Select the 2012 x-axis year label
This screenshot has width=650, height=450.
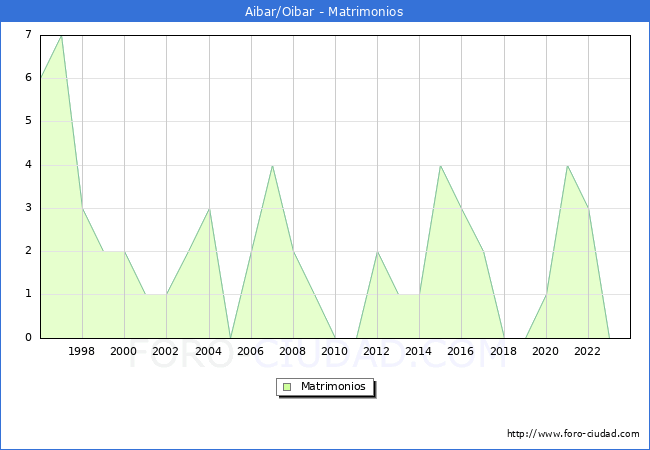tap(376, 351)
